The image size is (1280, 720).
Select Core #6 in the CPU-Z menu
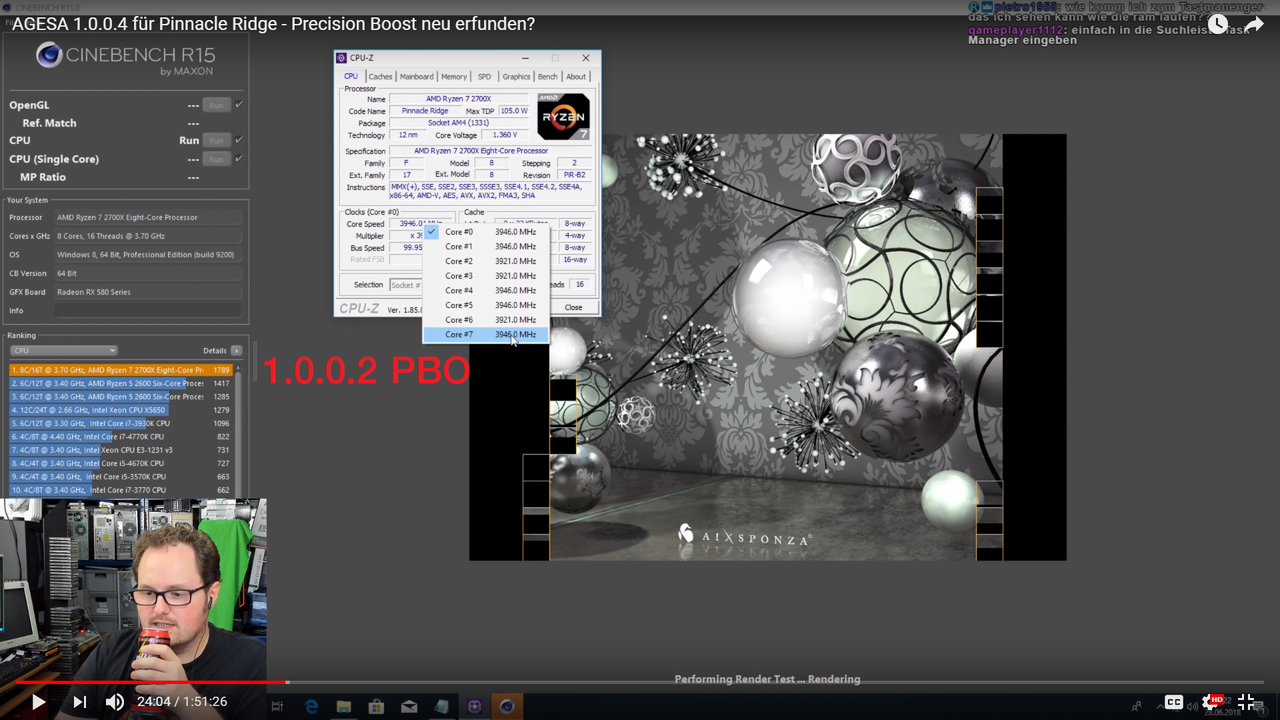point(486,320)
